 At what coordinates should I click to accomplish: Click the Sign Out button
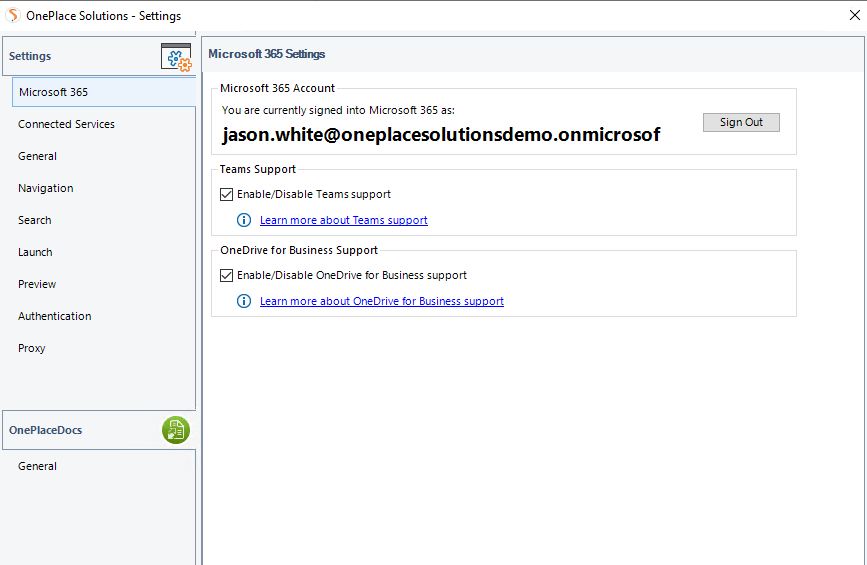tap(741, 122)
